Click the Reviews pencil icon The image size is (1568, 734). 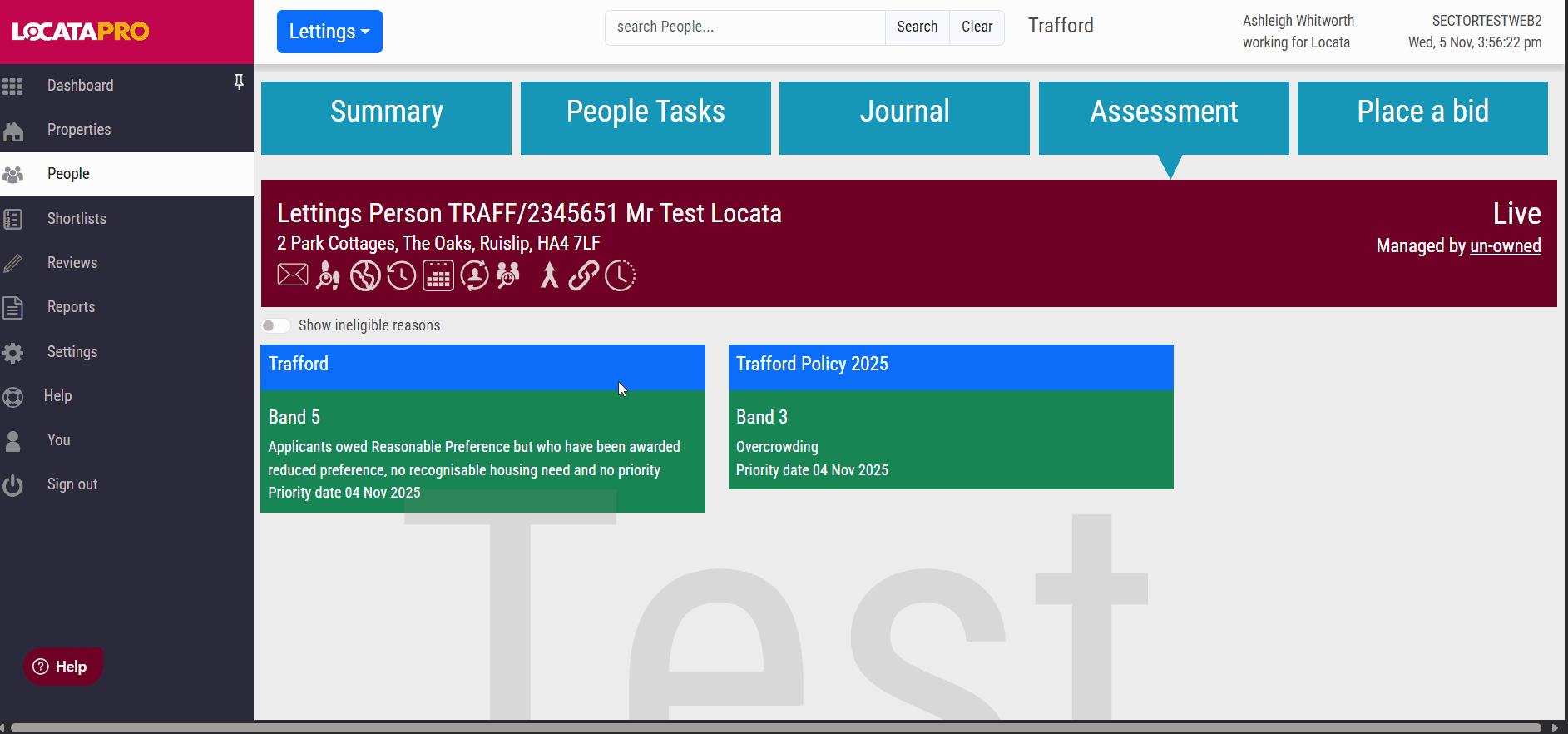(13, 264)
